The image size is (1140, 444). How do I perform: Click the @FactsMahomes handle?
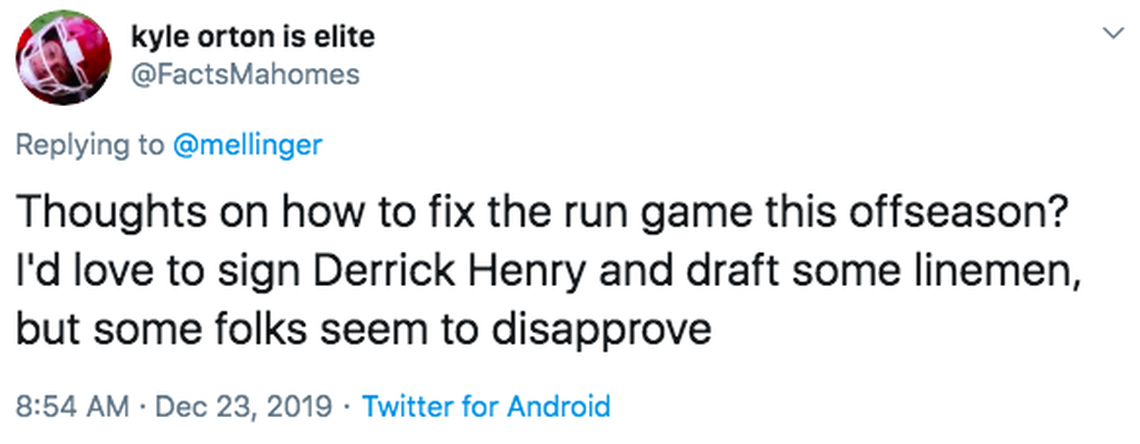[245, 74]
